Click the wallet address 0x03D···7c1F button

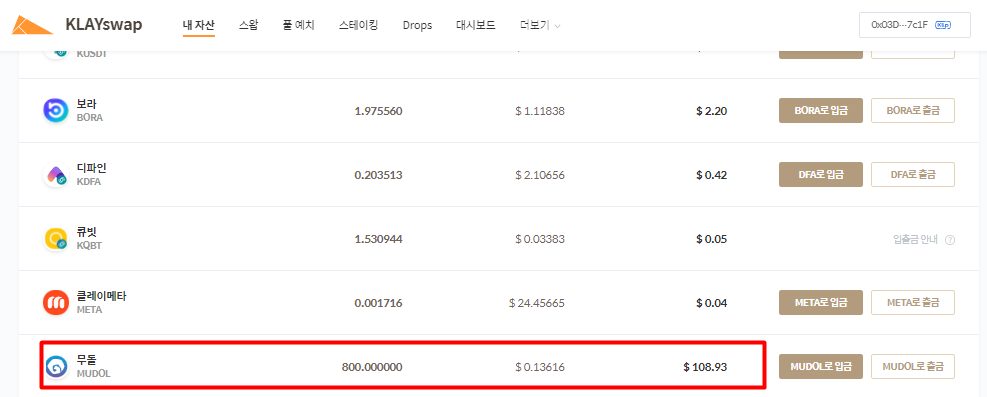(915, 25)
